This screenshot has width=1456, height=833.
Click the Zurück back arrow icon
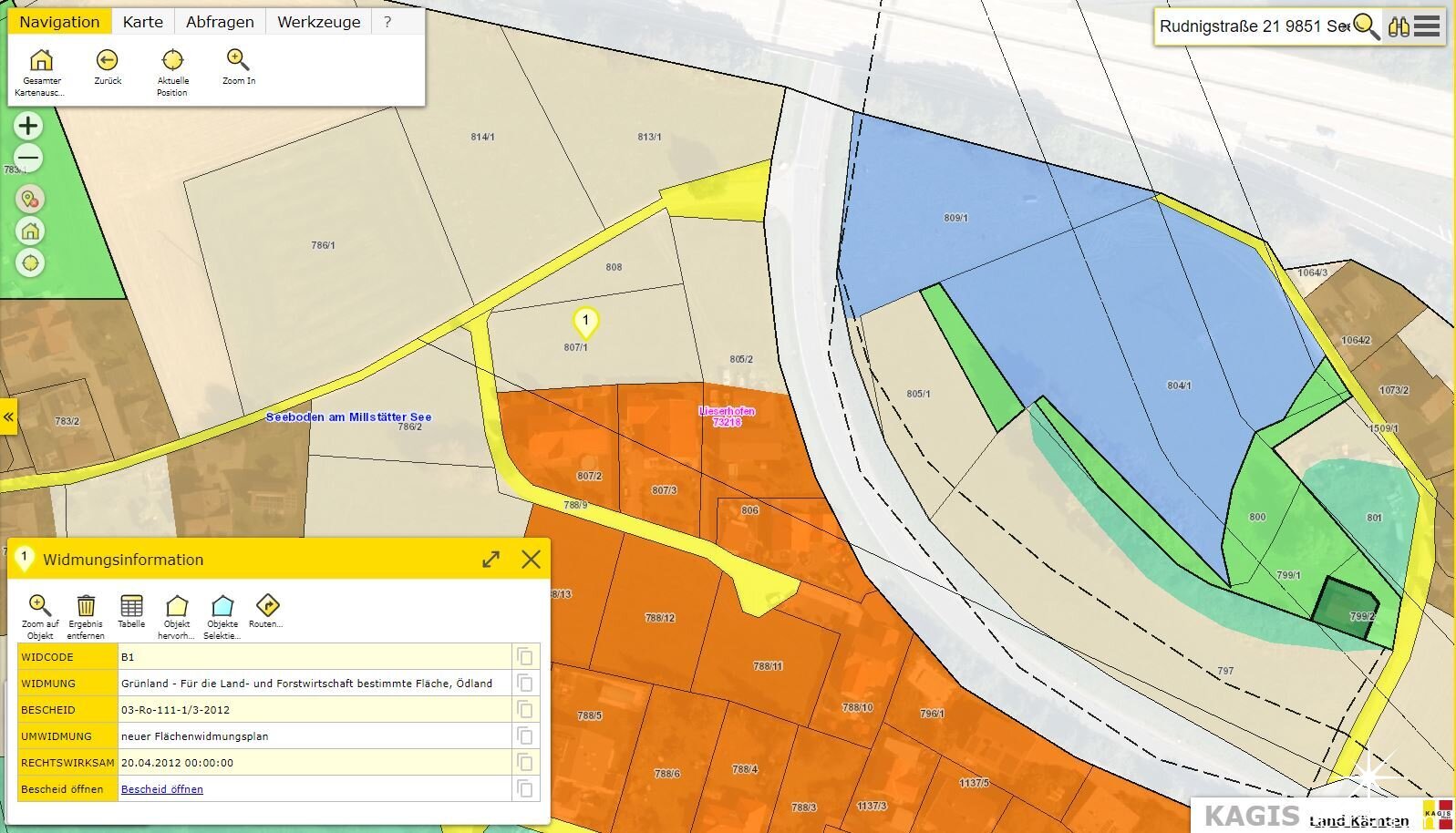click(x=107, y=61)
